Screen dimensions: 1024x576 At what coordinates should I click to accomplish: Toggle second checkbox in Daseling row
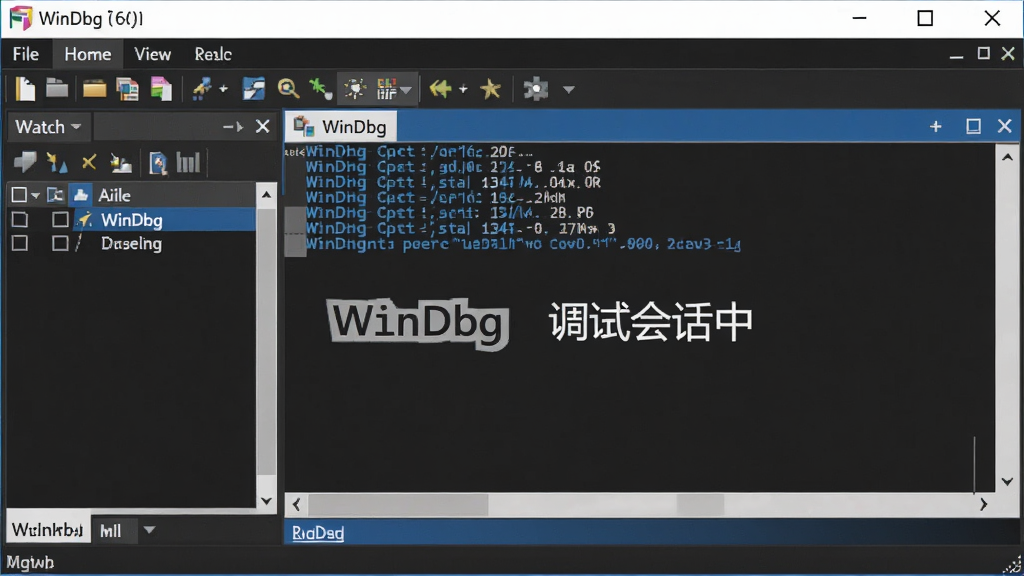coord(60,243)
